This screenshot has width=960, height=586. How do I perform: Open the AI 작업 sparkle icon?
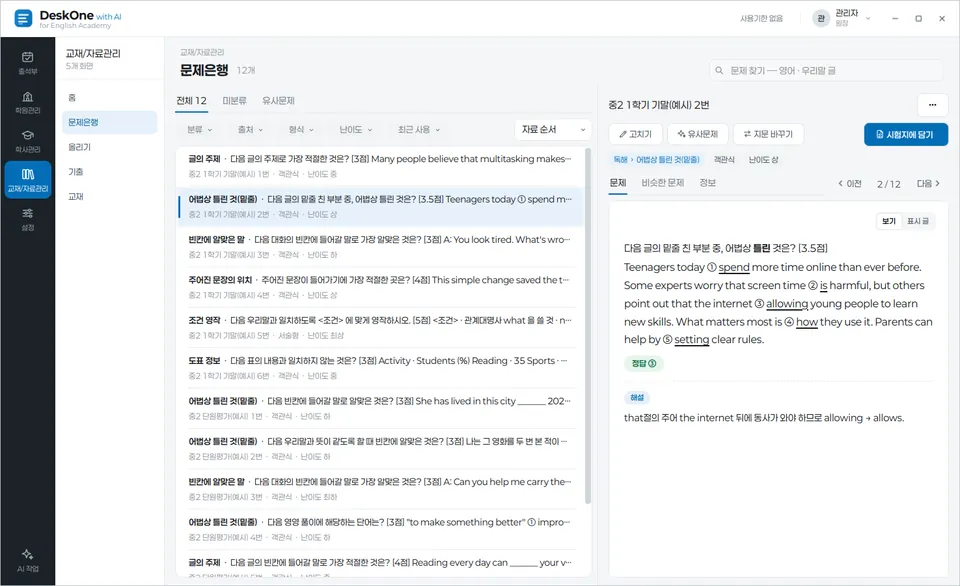pyautogui.click(x=28, y=560)
